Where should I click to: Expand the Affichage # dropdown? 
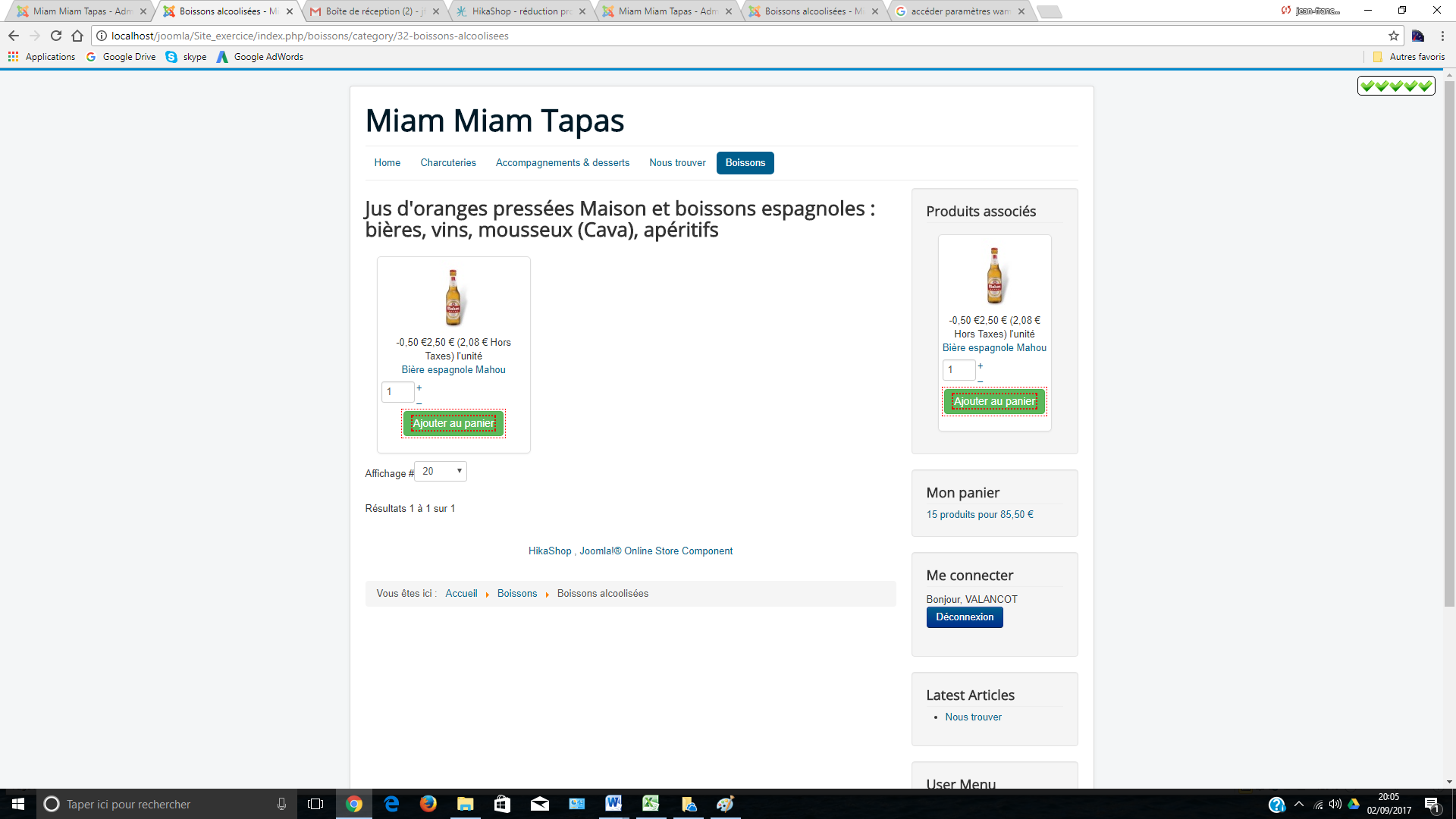pyautogui.click(x=441, y=471)
